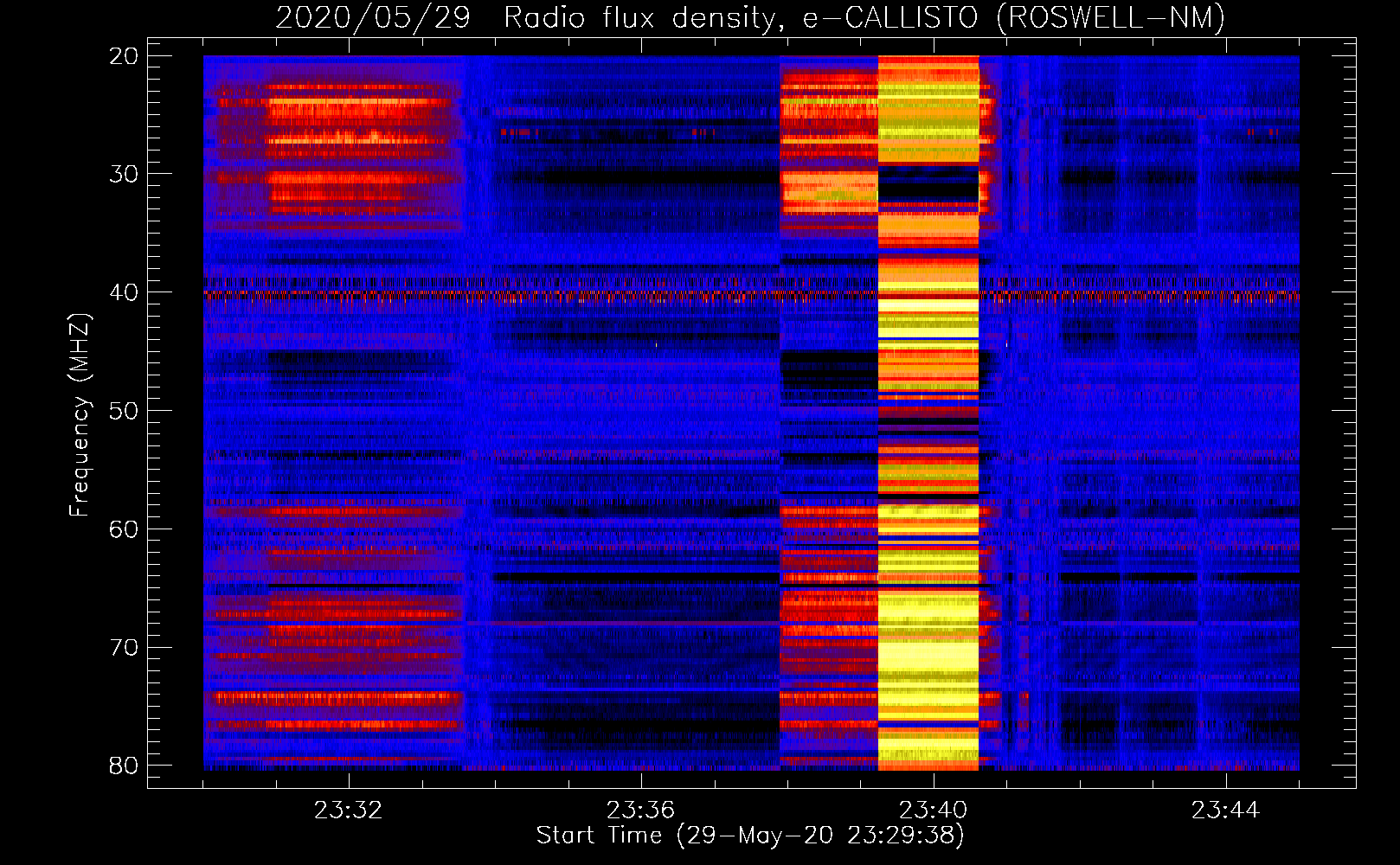The image size is (1400, 865).
Task: Click the '30' frequency tick label
Action: coord(124,174)
